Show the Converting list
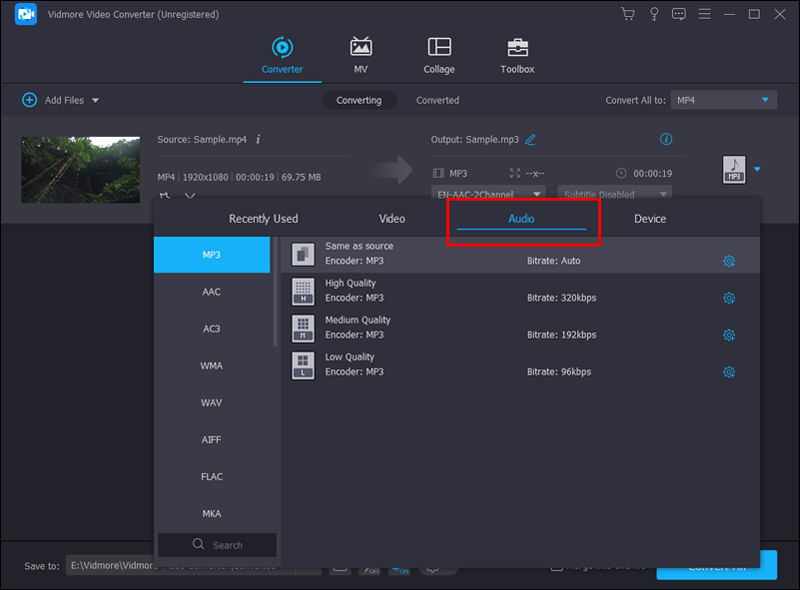This screenshot has height=590, width=800. (x=359, y=100)
